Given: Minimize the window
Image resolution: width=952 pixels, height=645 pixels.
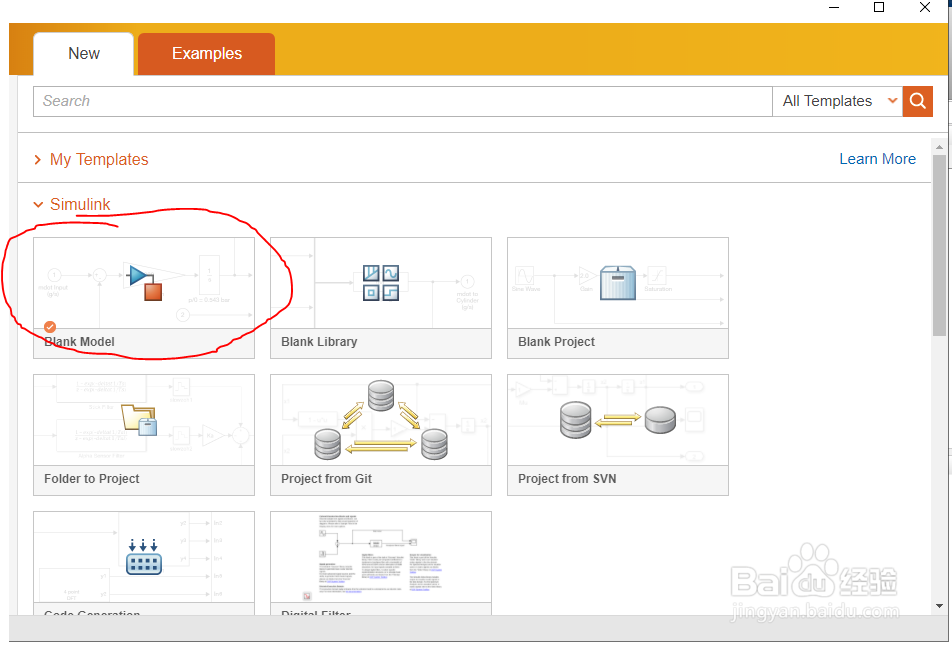Looking at the screenshot, I should (834, 7).
